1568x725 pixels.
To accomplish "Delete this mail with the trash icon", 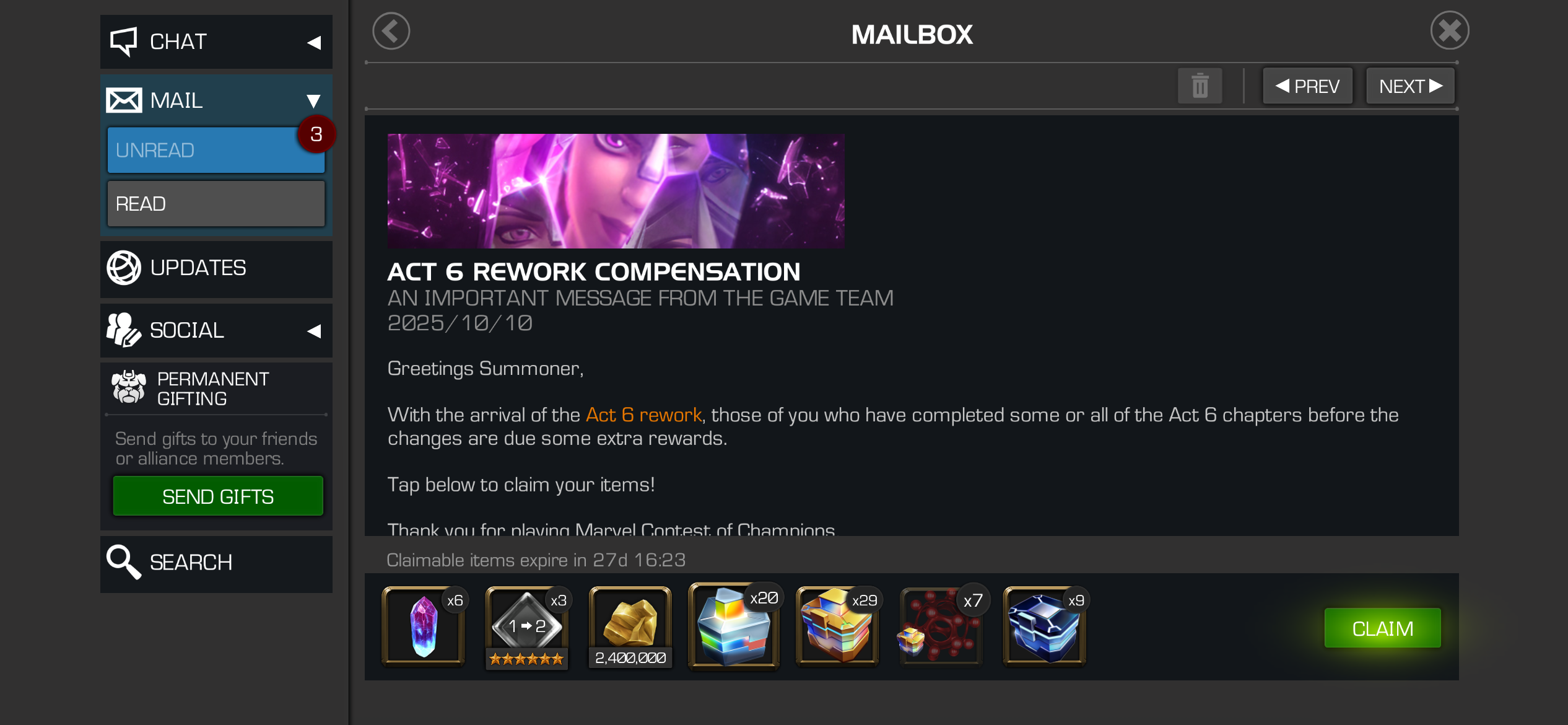I will coord(1200,86).
